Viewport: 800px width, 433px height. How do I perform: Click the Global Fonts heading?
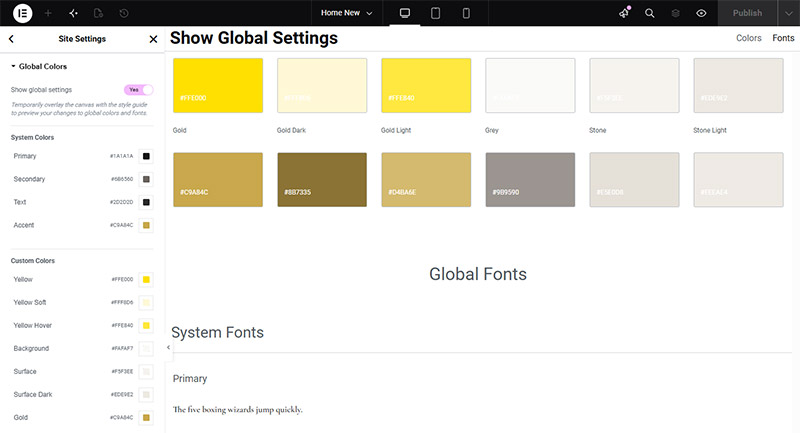[478, 274]
